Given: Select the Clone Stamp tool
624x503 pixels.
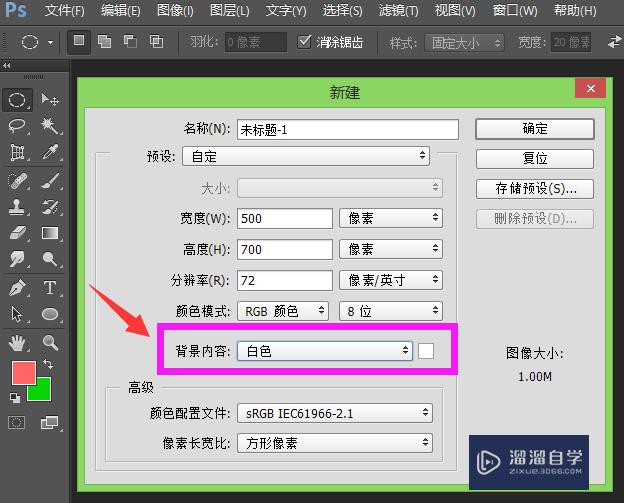Looking at the screenshot, I should [x=17, y=207].
